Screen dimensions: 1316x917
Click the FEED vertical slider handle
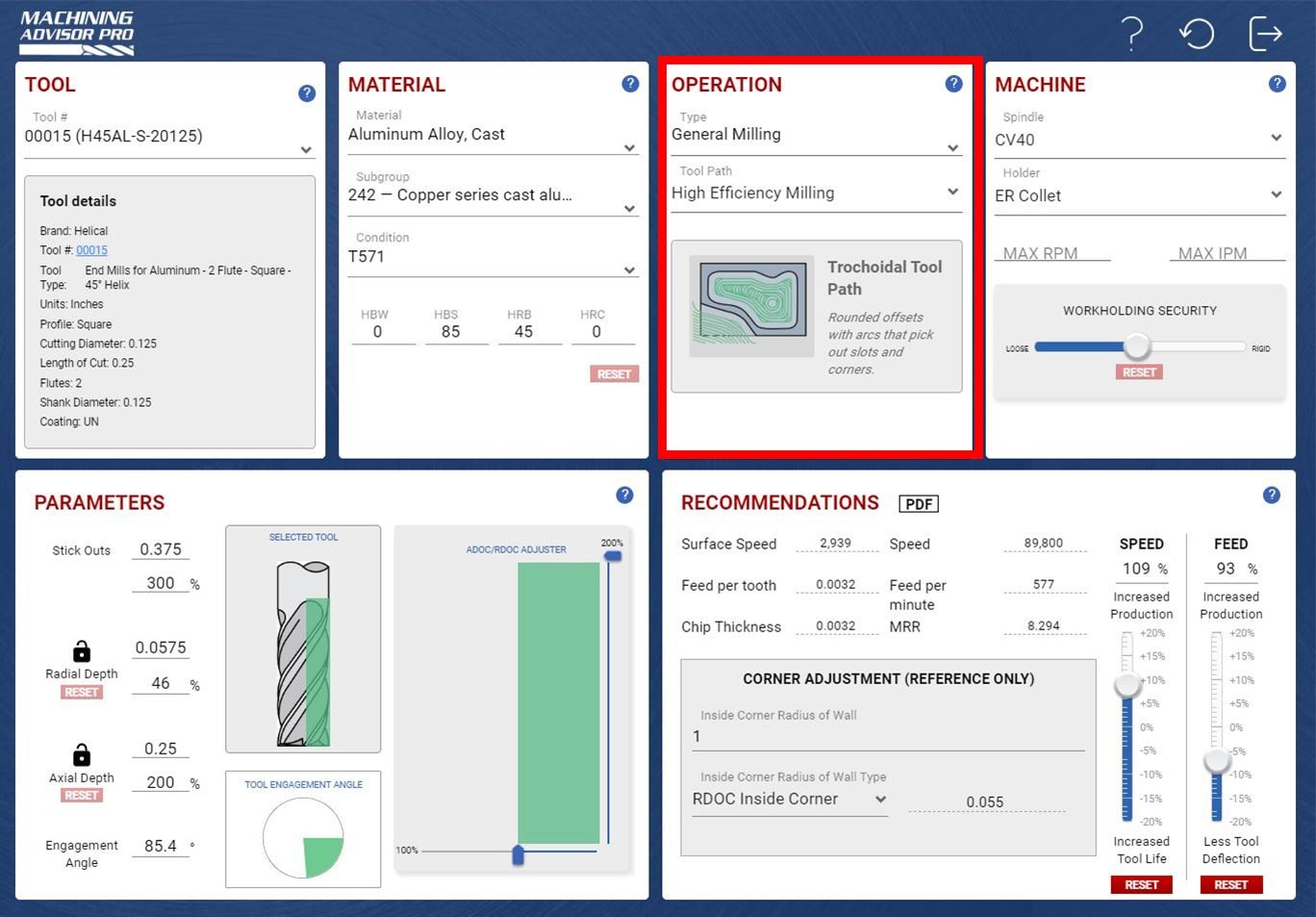point(1217,760)
